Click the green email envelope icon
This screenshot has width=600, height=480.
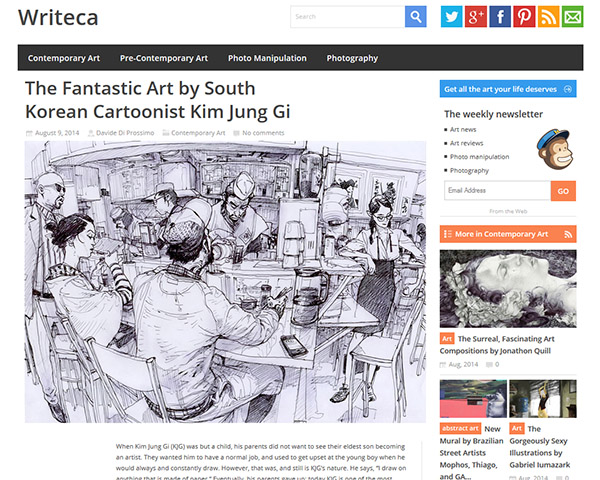coord(572,16)
